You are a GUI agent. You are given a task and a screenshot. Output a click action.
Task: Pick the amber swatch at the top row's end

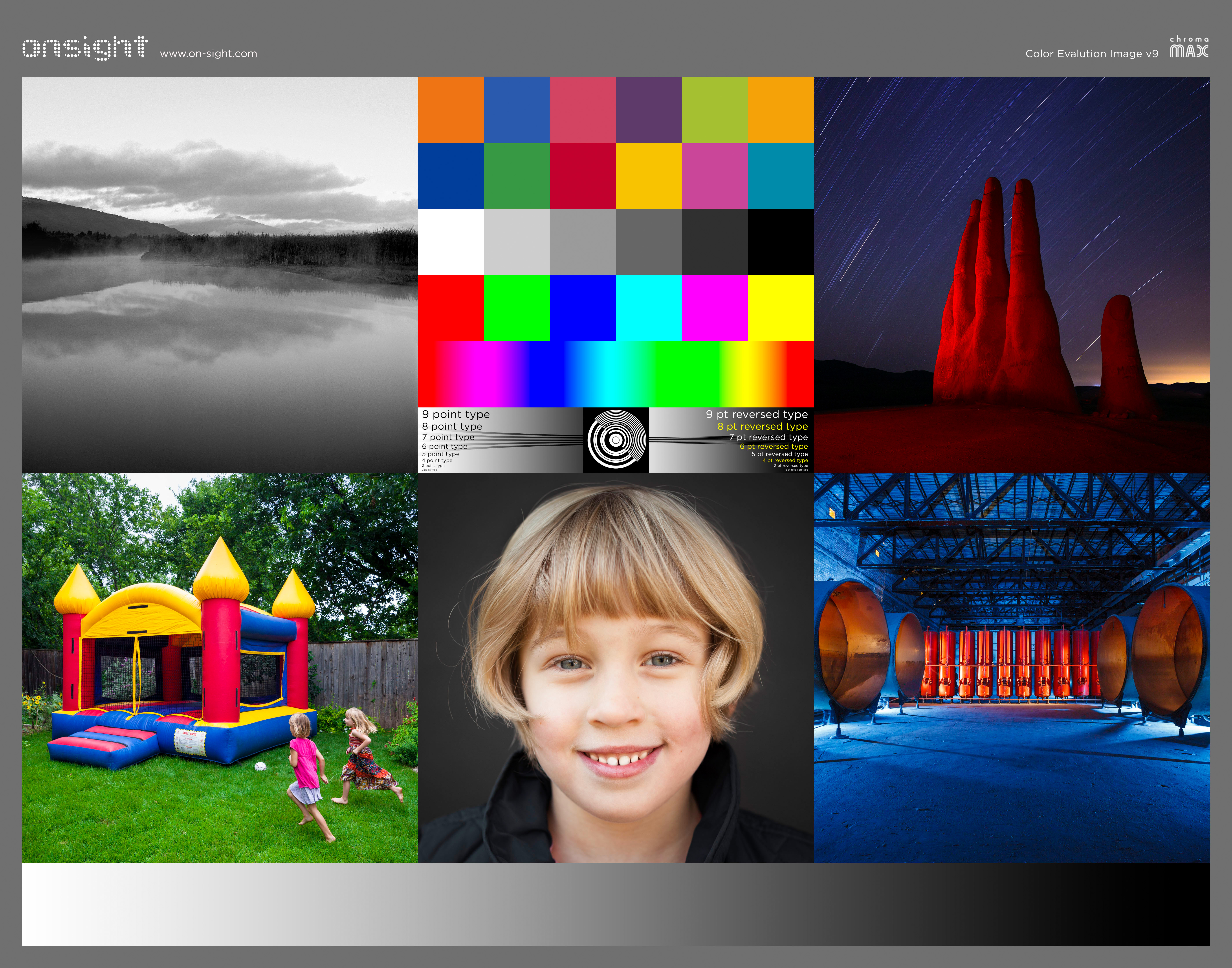pyautogui.click(x=781, y=110)
